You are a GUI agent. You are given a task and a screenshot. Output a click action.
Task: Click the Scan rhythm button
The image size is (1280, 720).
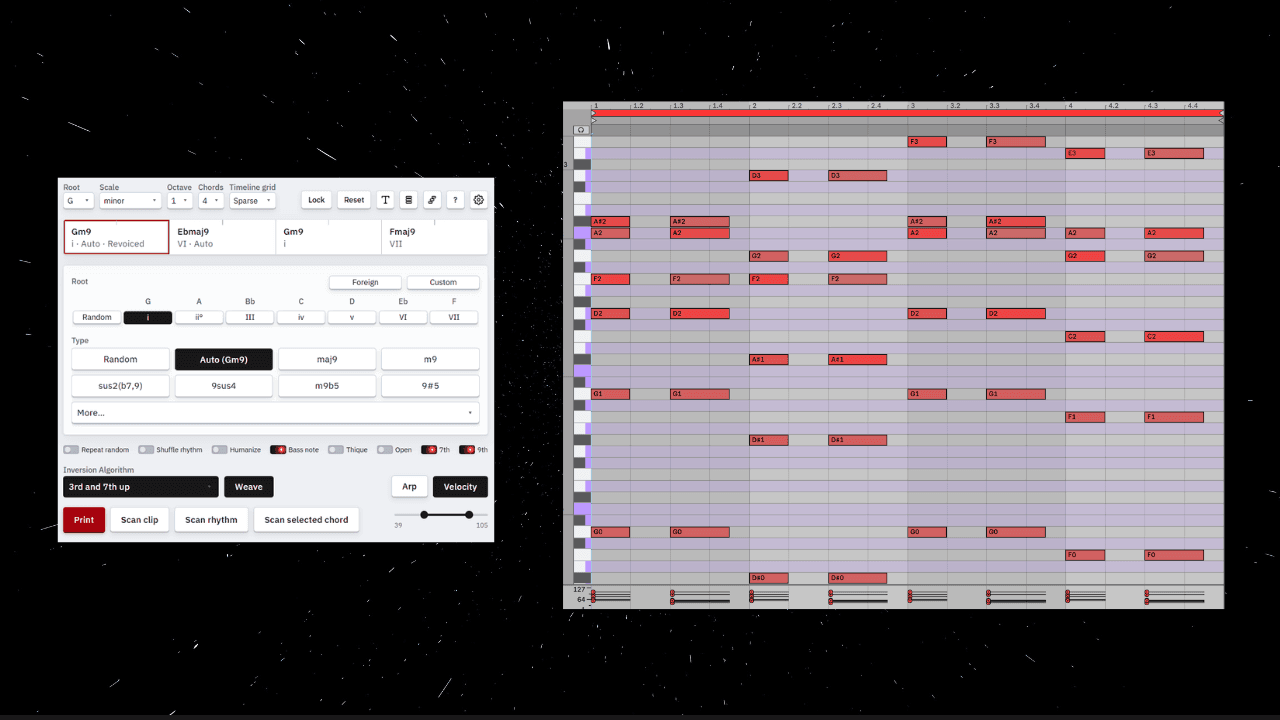pos(211,520)
